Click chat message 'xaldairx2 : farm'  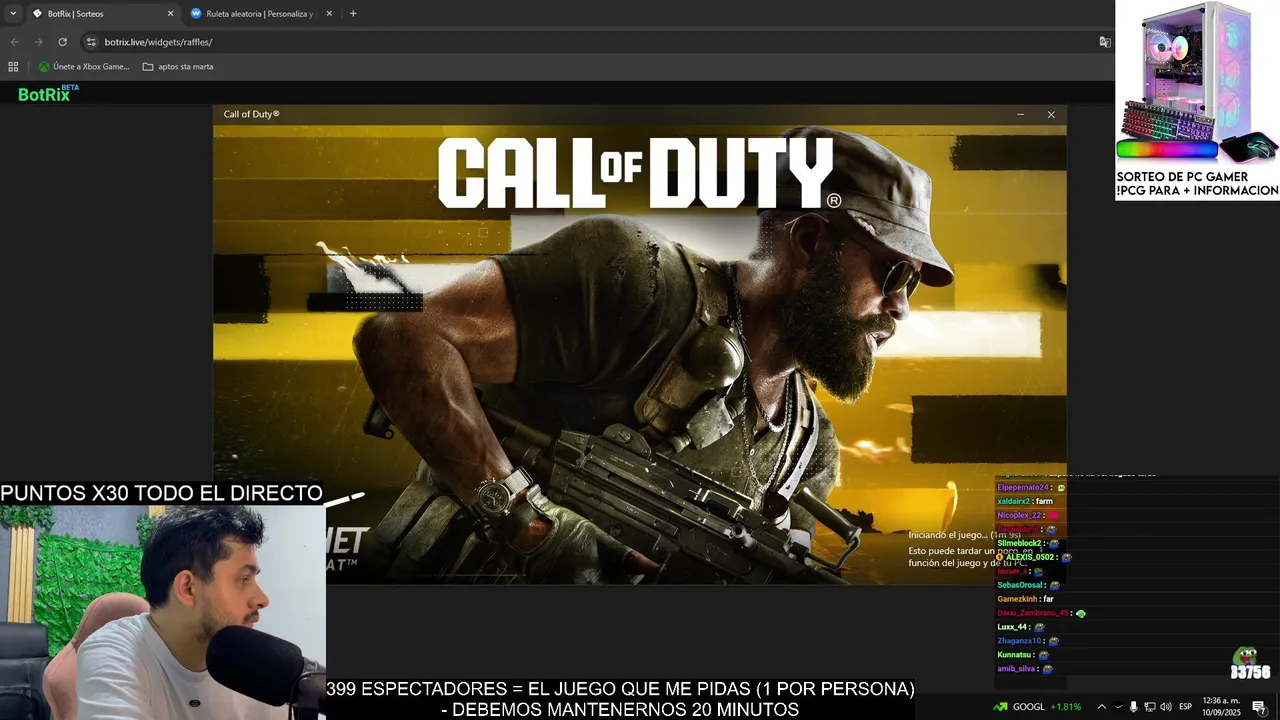coord(1025,501)
